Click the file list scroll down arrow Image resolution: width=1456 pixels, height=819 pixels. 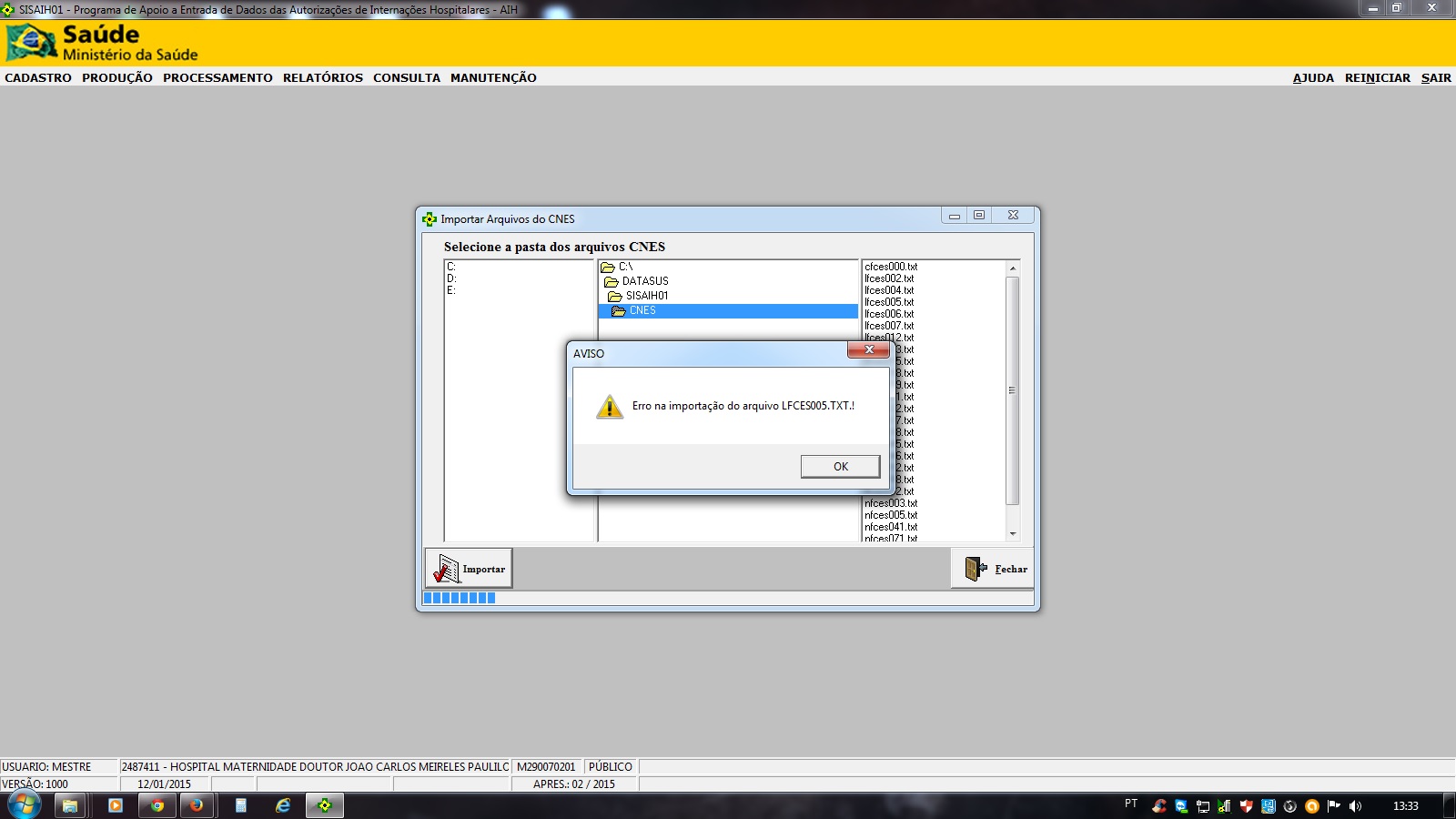[1013, 534]
